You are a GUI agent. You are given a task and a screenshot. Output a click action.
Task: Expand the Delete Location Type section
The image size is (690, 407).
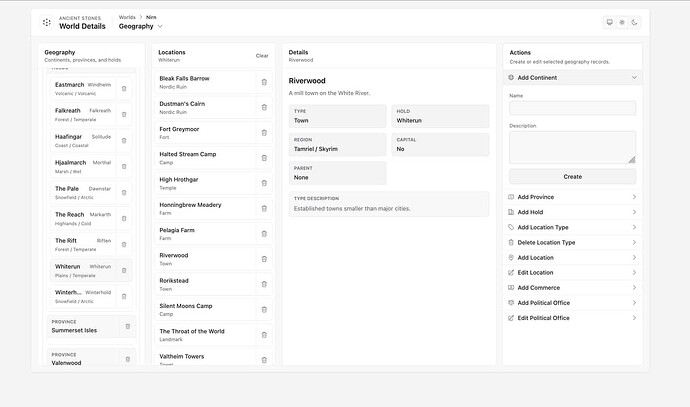tap(573, 242)
